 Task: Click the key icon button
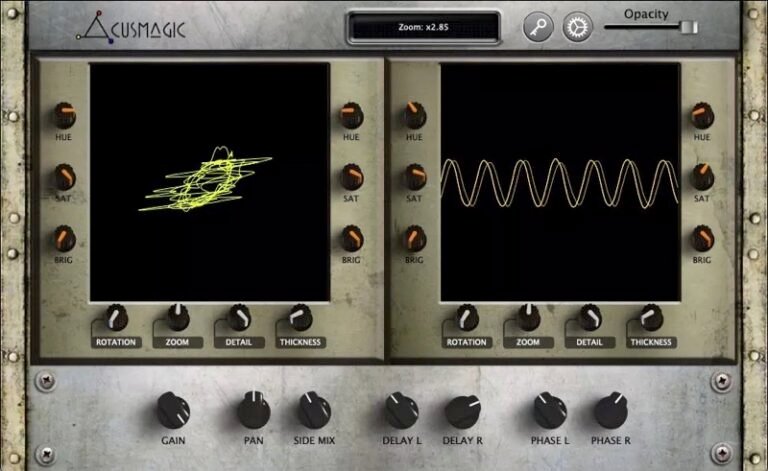(x=538, y=27)
